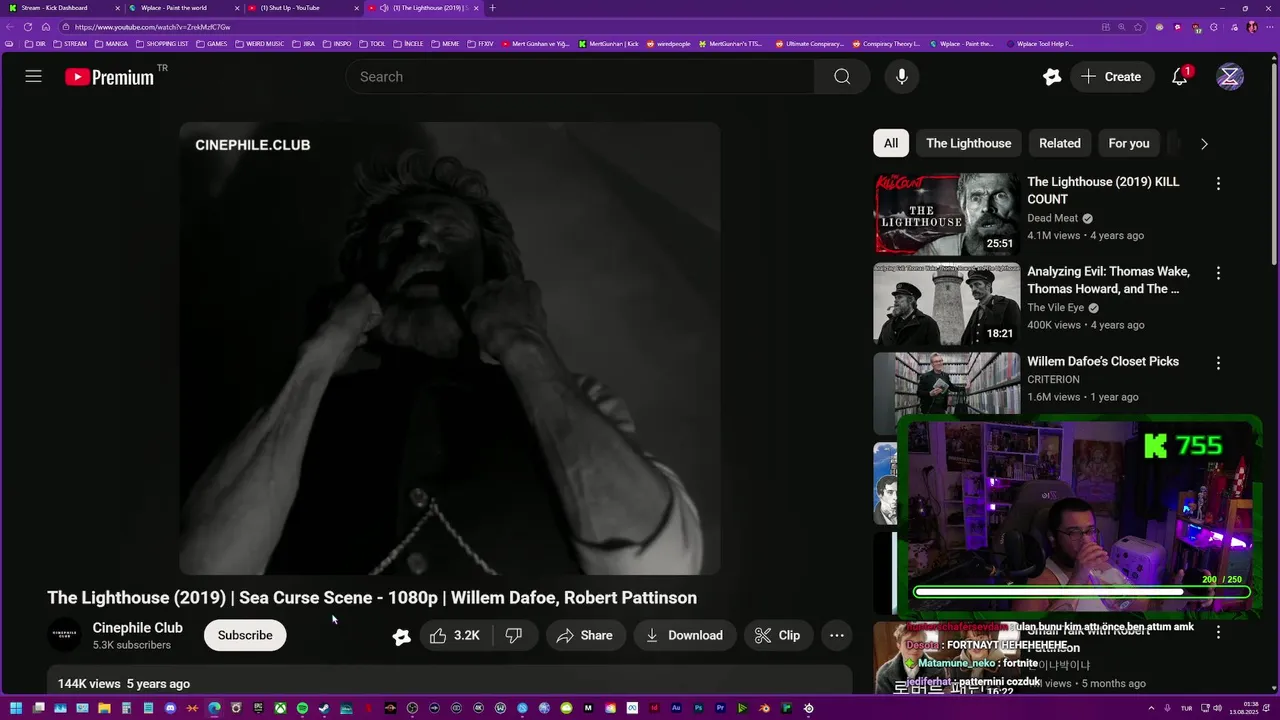Open GAMES bookmarks folder

tap(212, 44)
